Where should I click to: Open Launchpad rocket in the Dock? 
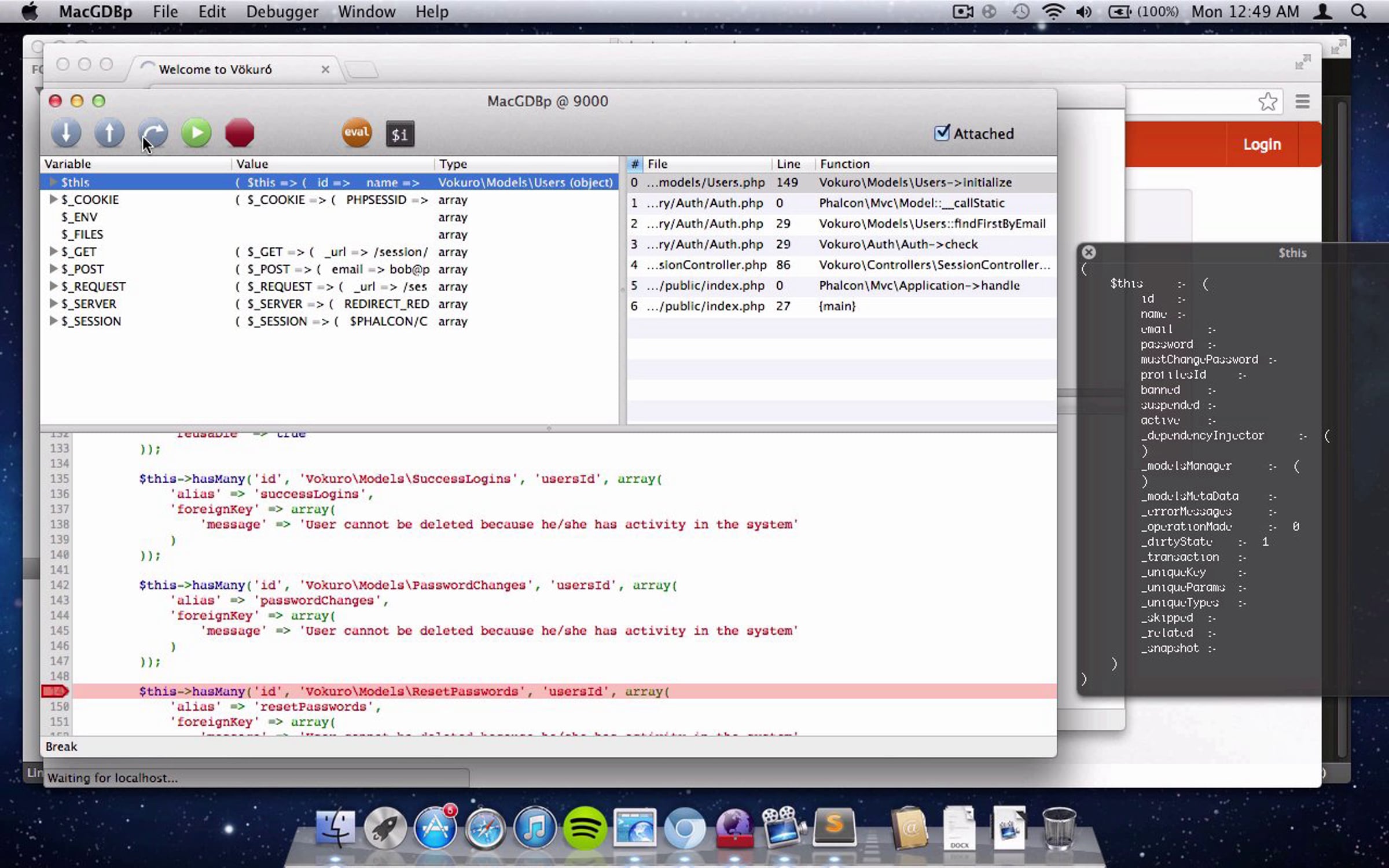tap(385, 828)
